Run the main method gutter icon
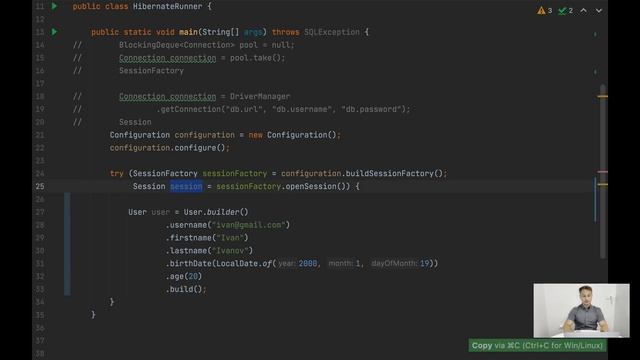Image resolution: width=640 pixels, height=360 pixels. pos(54,32)
